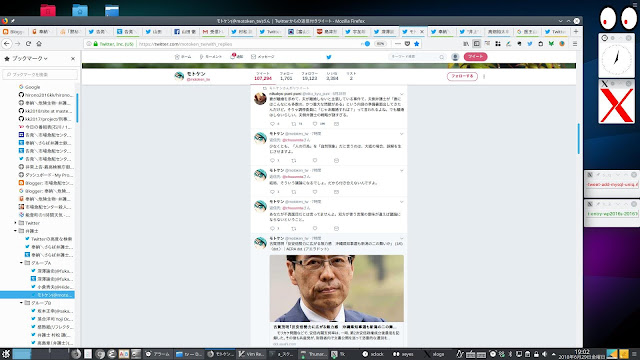
Task: Click the red ツイート button
Action: [x=475, y=57]
